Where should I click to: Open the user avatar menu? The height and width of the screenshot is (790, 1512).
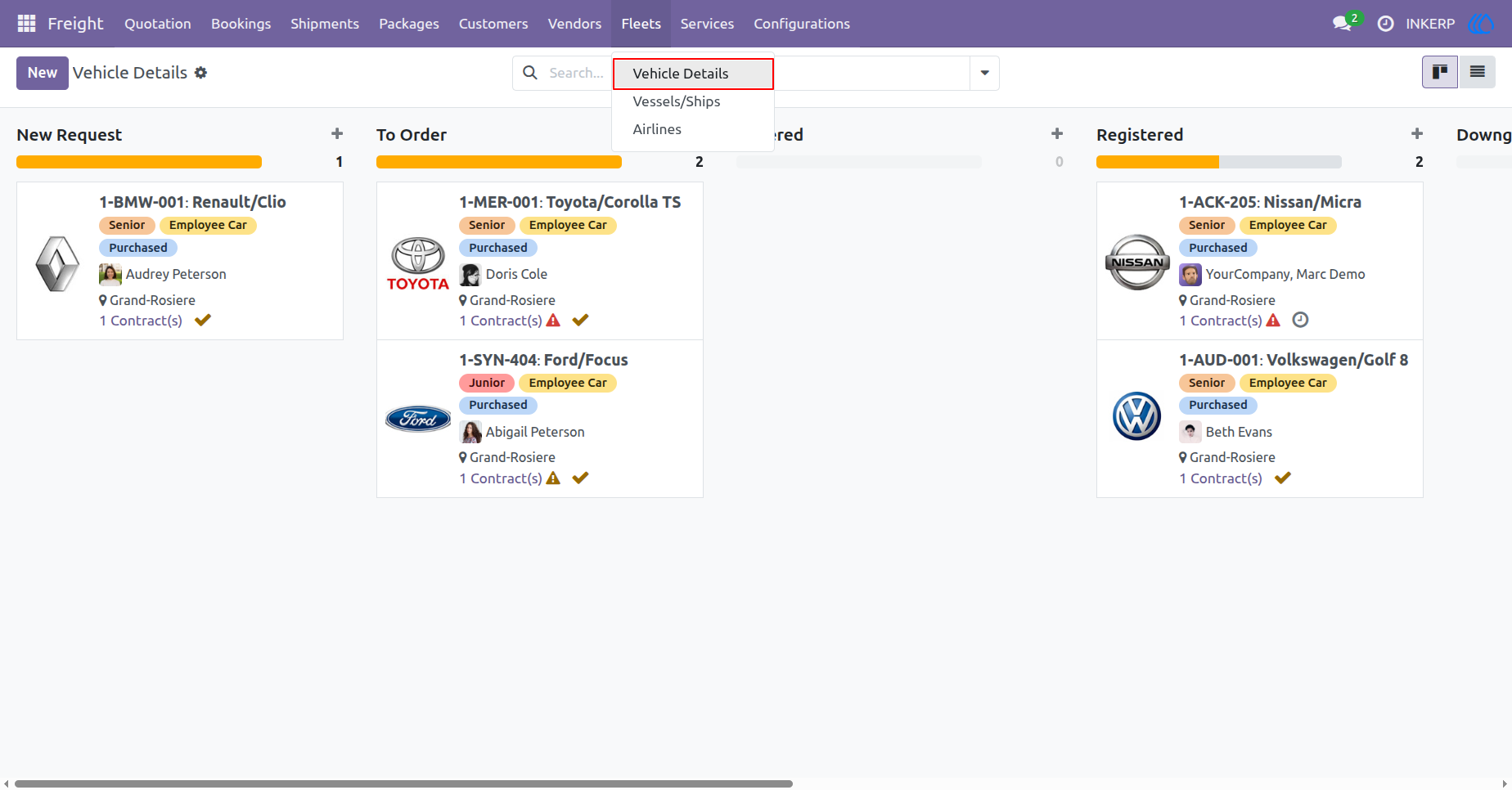pos(1482,24)
